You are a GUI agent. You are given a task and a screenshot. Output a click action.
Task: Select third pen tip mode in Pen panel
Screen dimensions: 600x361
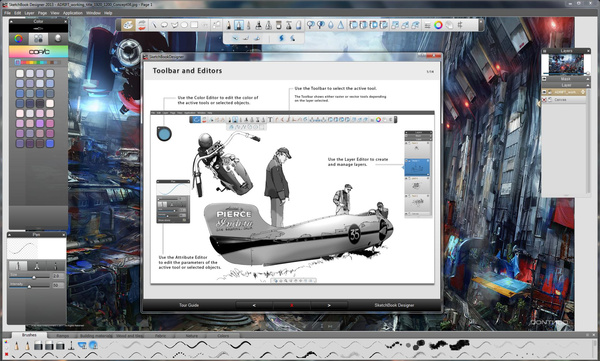tap(55, 266)
